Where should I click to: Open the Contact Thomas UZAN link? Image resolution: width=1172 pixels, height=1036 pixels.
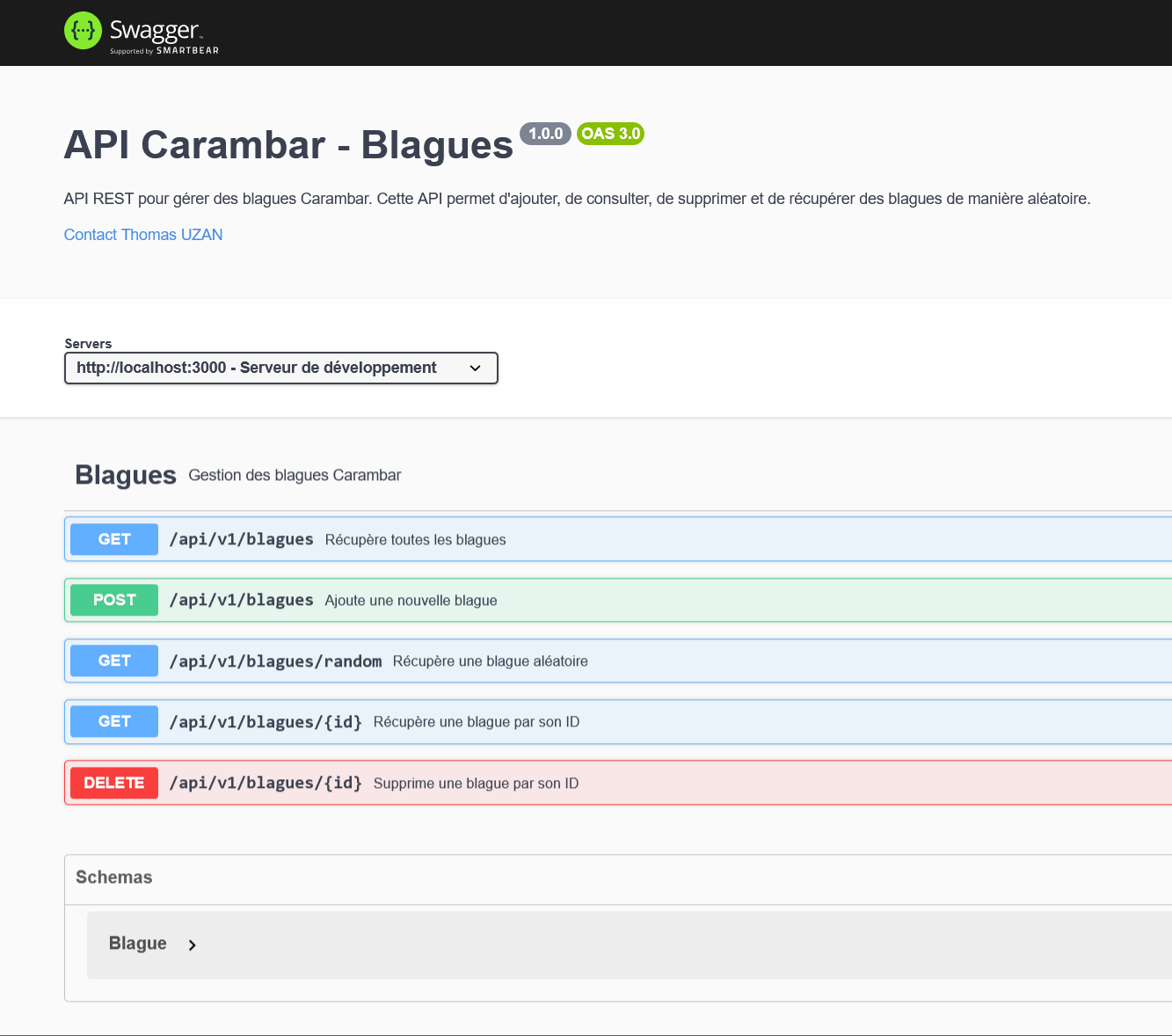(x=143, y=235)
